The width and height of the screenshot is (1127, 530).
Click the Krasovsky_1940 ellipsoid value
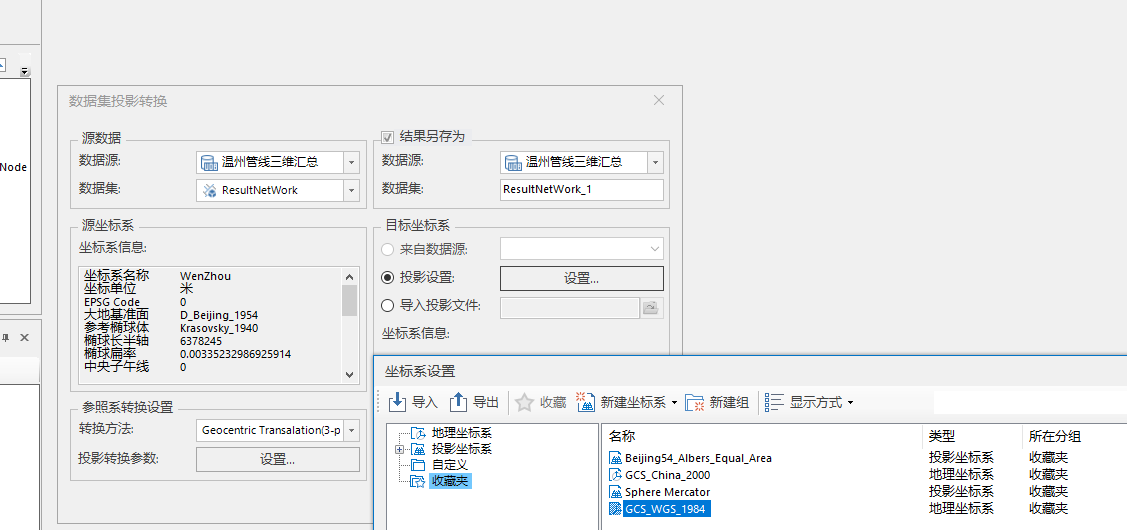click(218, 328)
